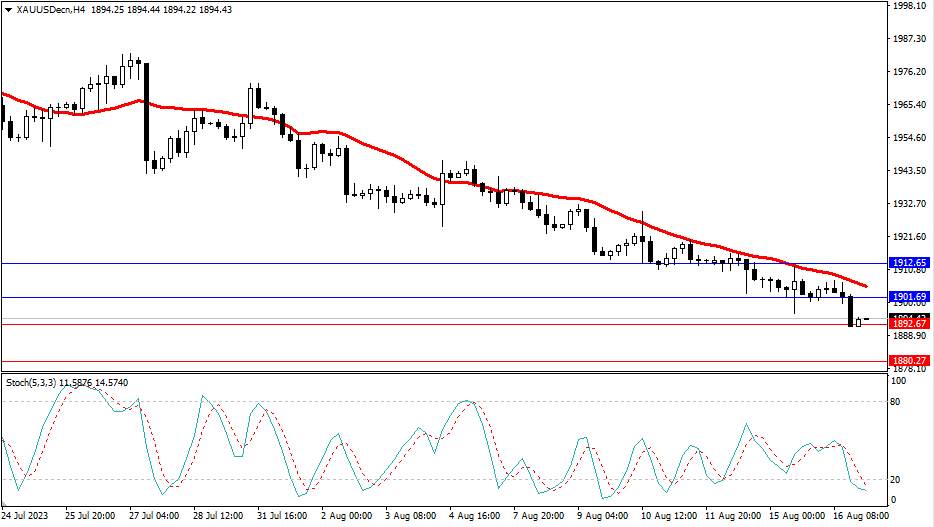Click the Stoch(5,3,3) indicator label
934x527 pixels.
point(30,383)
